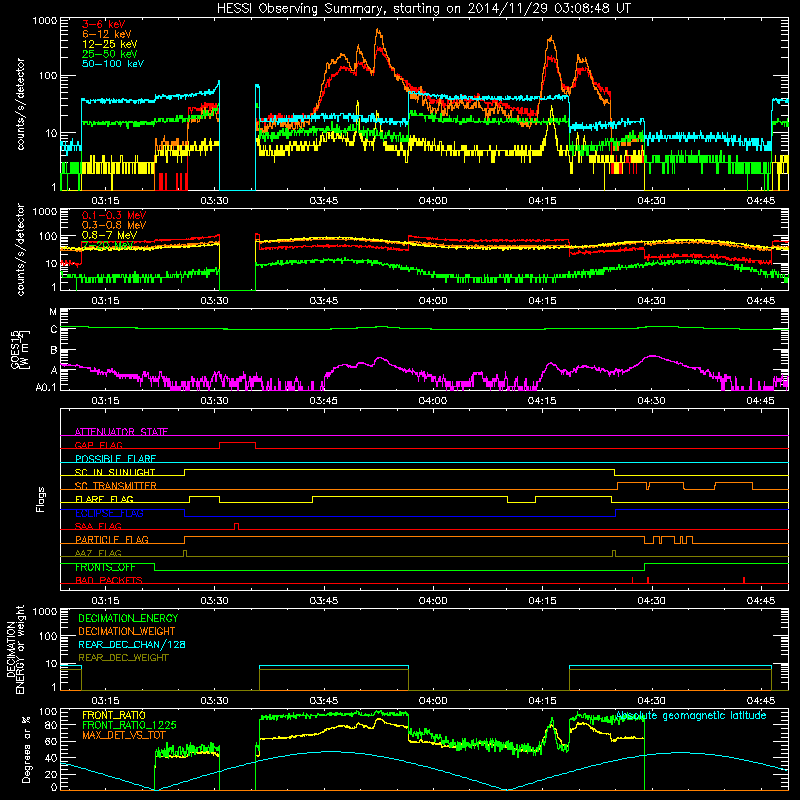Select the ATTENUATOR_STATE flag label
Screen dimensions: 800x800
click(121, 432)
